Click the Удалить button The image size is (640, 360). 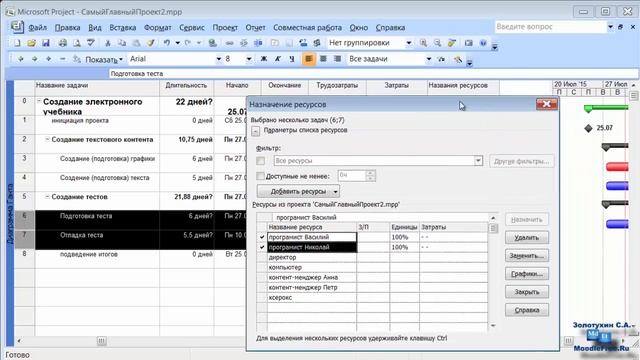[527, 238]
